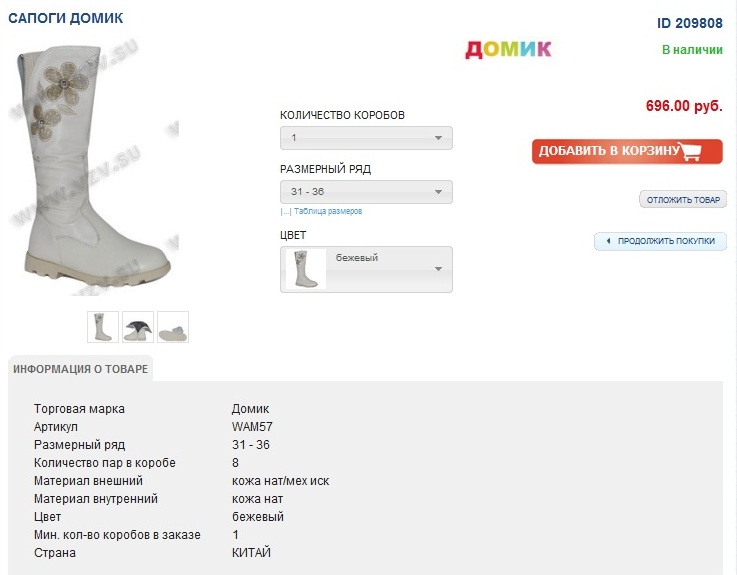737x575 pixels.
Task: Click the ОТЛОЖИТЬ ТОВАР button
Action: [683, 200]
